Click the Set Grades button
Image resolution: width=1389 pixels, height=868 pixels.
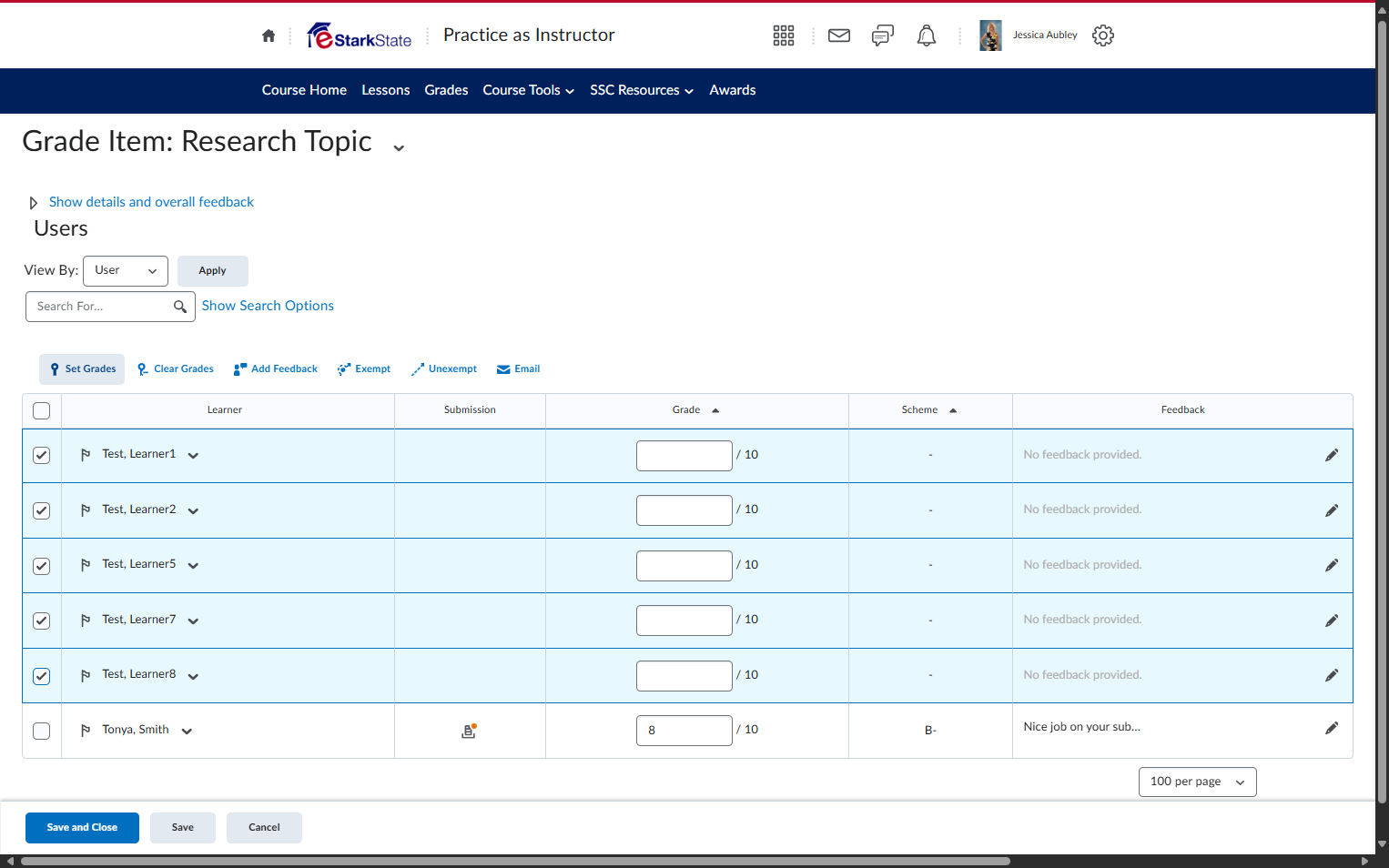82,369
